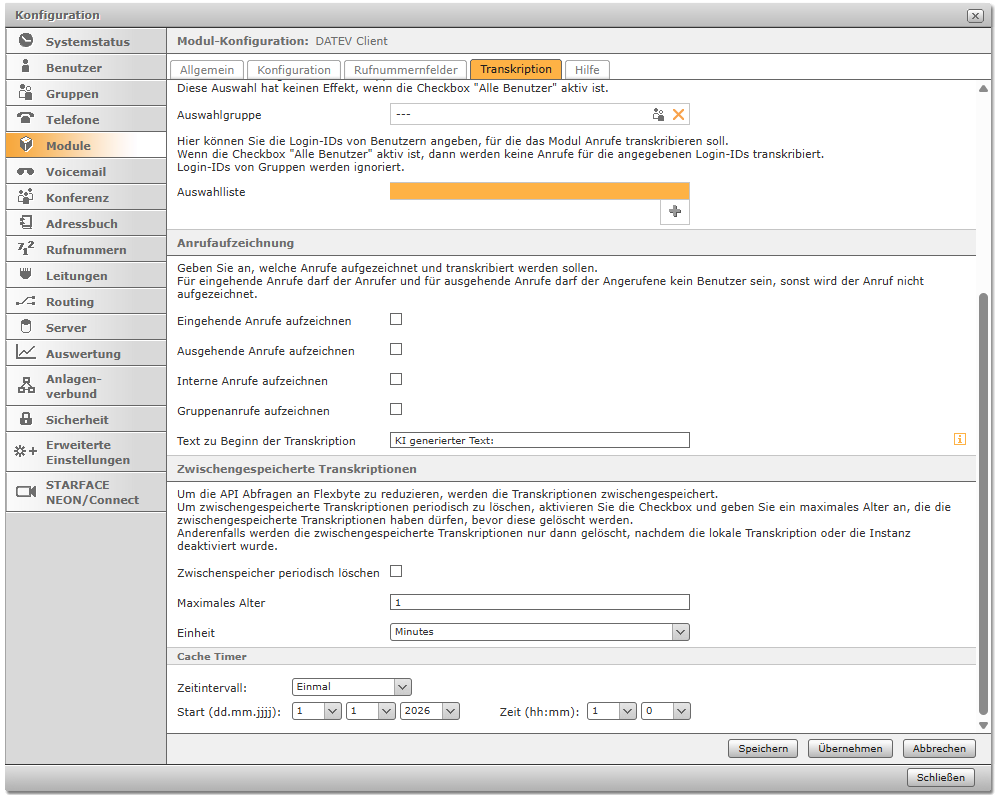The image size is (1000, 800).
Task: Toggle Gruppenanrufe aufzeichnen checkbox
Action: tap(396, 410)
